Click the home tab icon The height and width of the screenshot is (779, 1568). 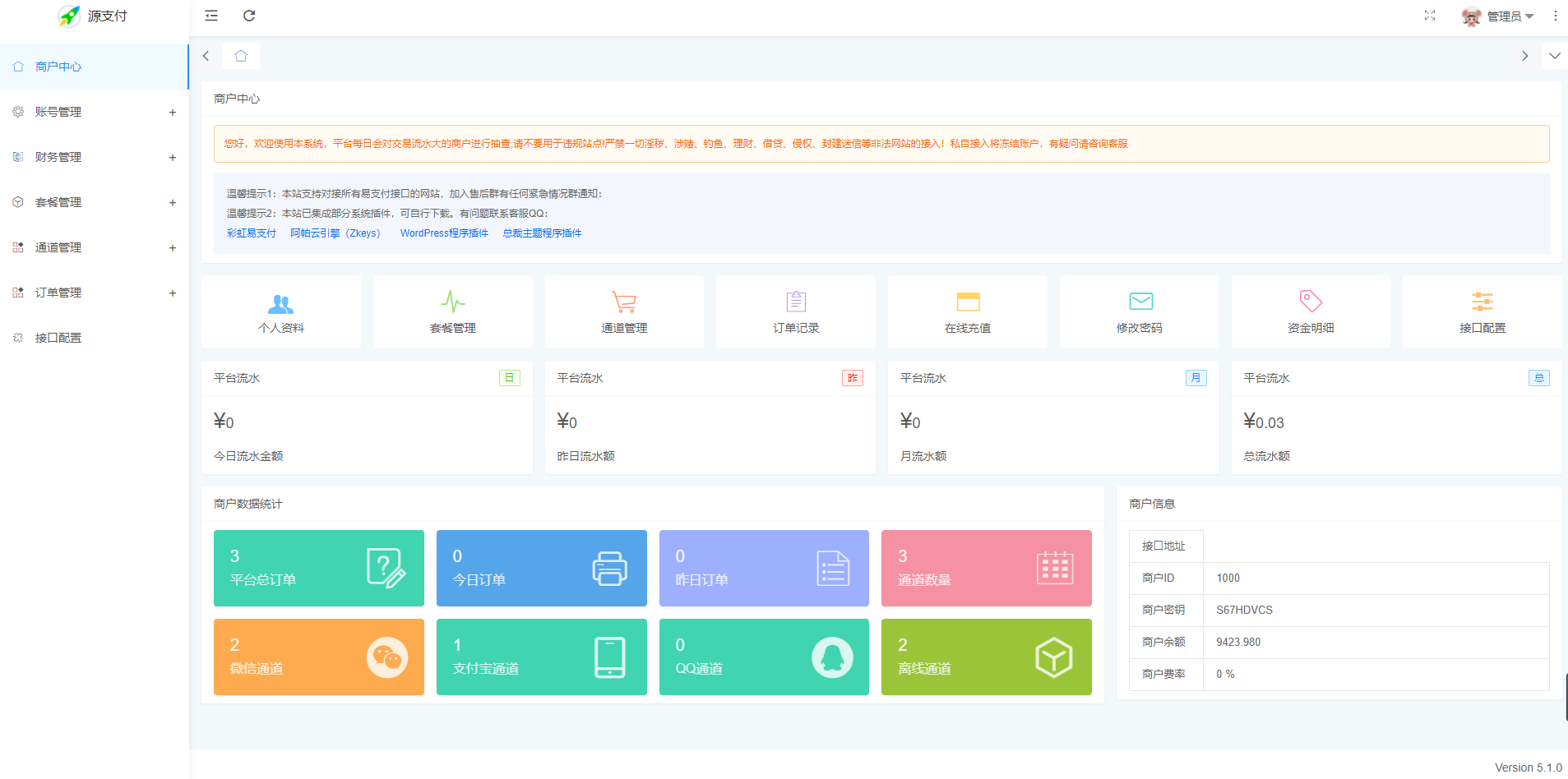tap(241, 56)
